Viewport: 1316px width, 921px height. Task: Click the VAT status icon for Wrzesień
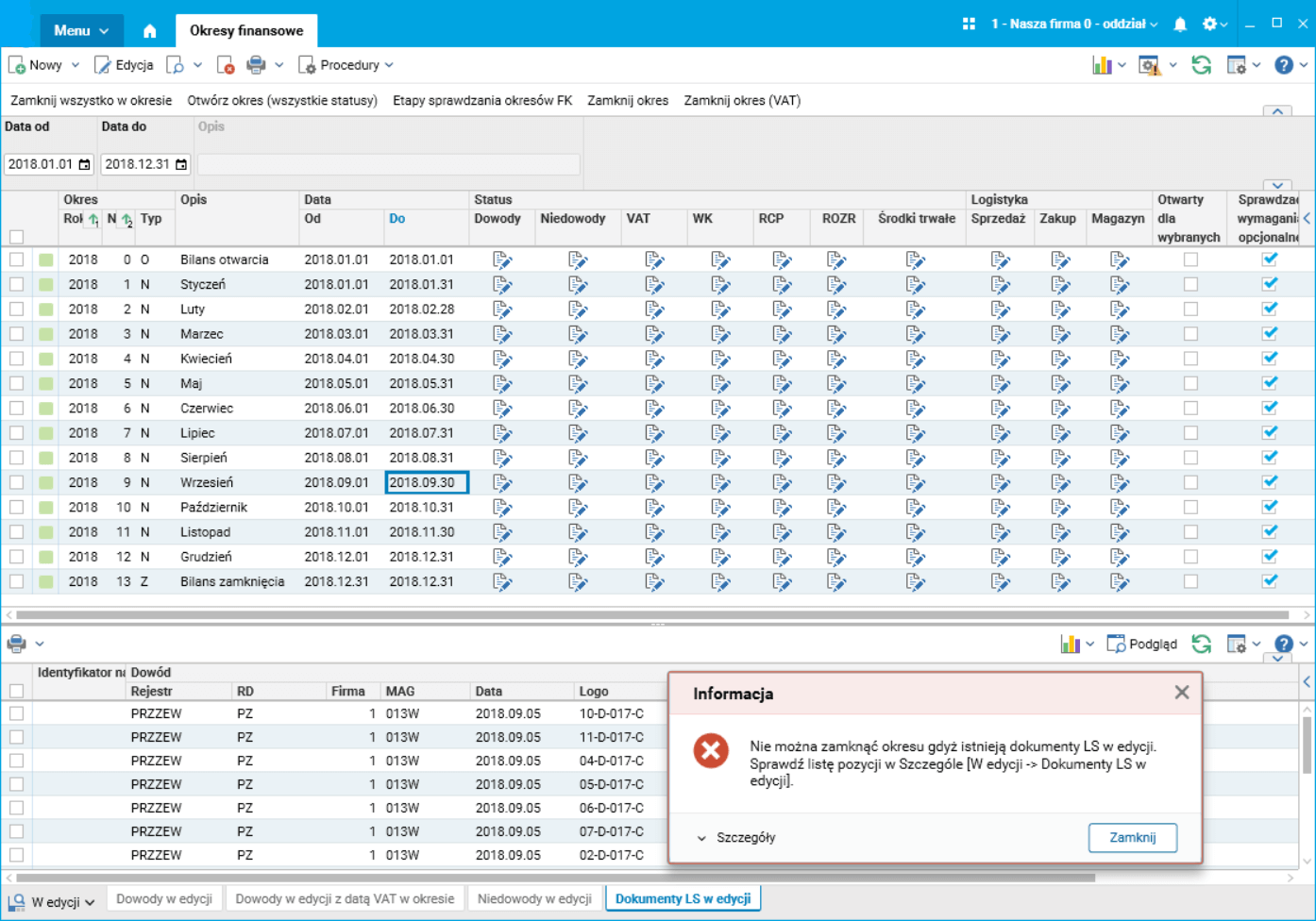tap(653, 482)
